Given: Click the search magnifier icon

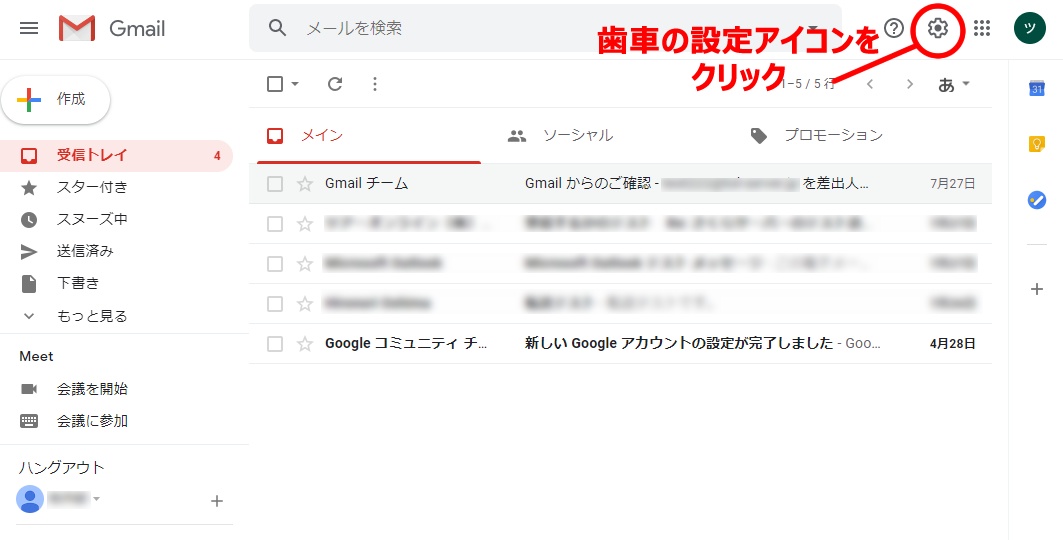Looking at the screenshot, I should (277, 28).
